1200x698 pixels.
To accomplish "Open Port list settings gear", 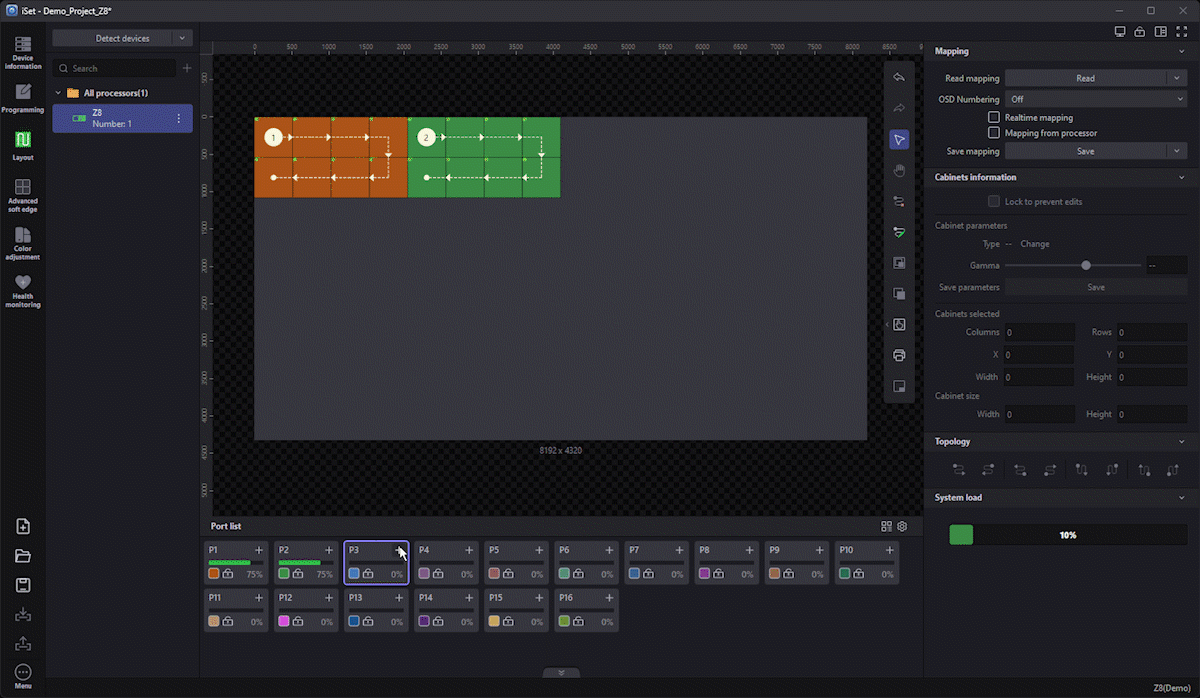I will [x=902, y=526].
